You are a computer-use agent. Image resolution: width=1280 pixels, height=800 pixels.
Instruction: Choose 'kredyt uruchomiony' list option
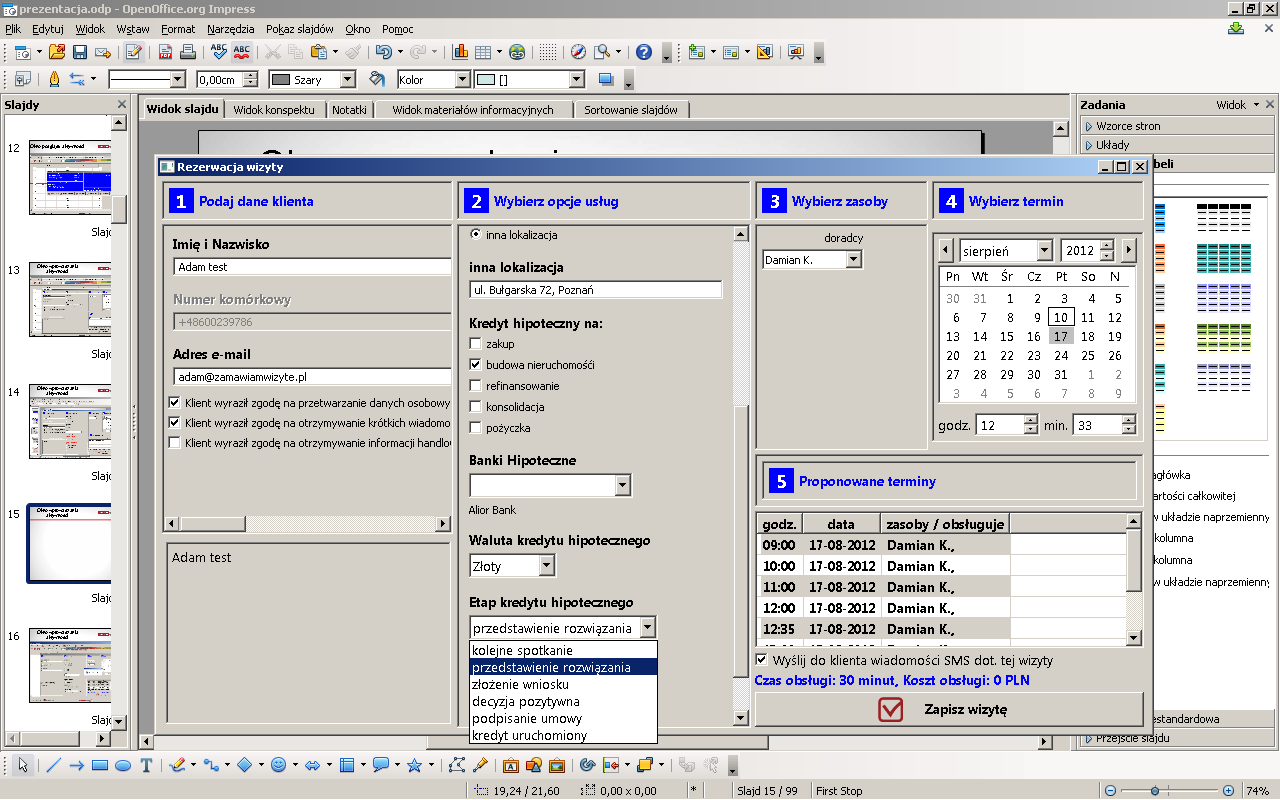click(x=563, y=735)
